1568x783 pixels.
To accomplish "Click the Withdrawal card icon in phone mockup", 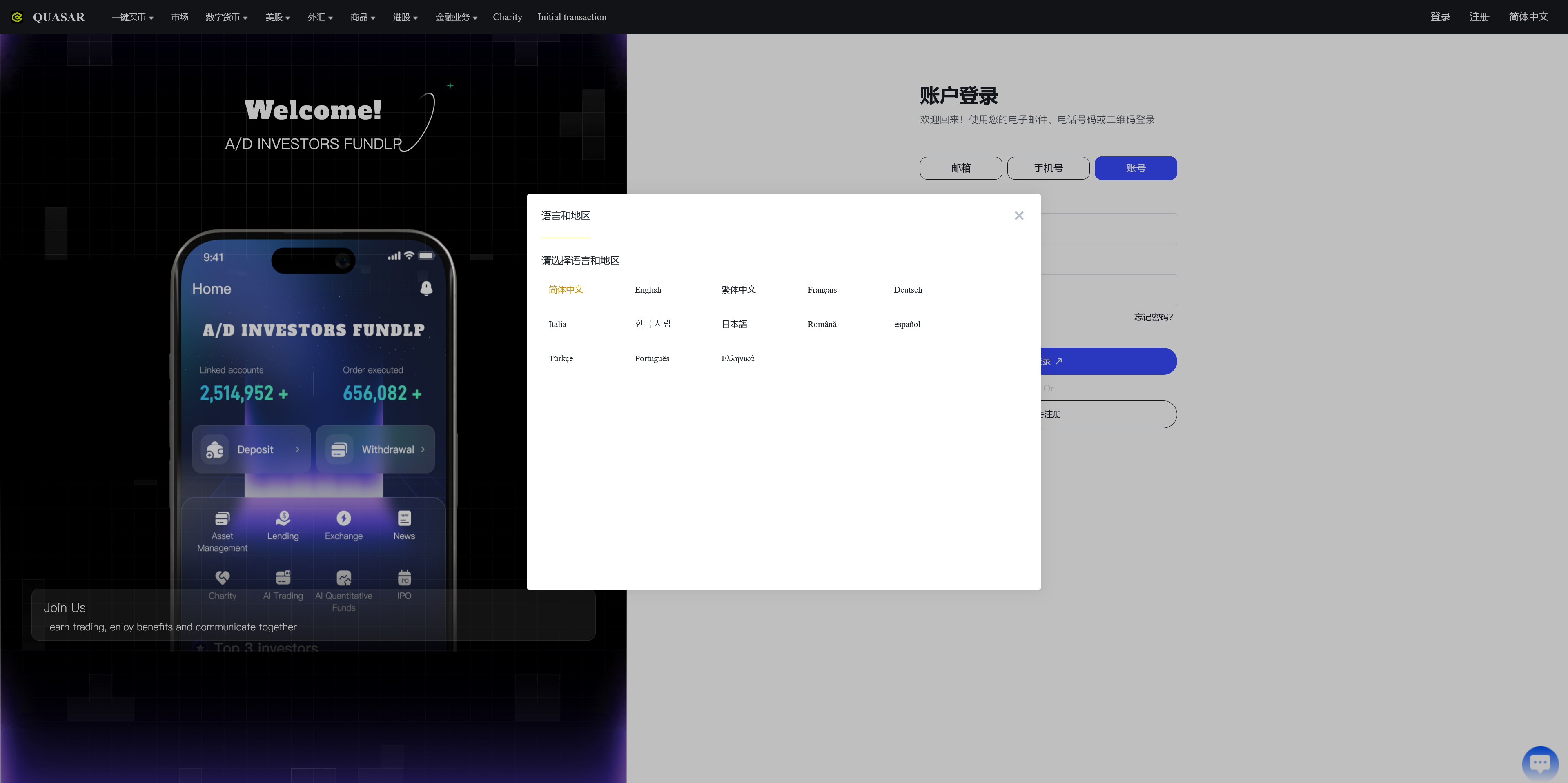I will (339, 449).
